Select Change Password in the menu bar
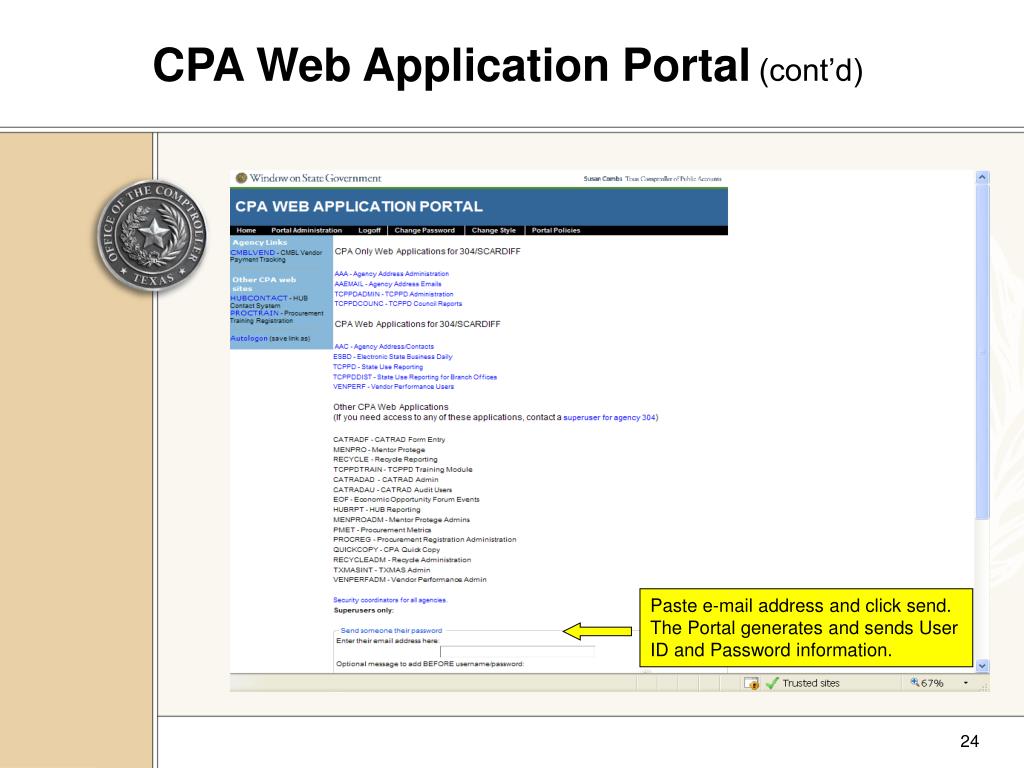This screenshot has width=1024, height=768. [x=424, y=231]
